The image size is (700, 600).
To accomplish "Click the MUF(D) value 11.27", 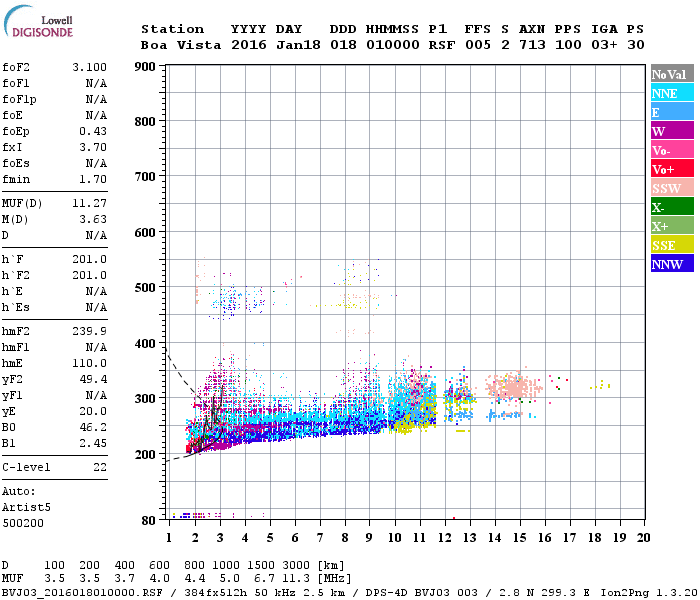I will point(89,204).
